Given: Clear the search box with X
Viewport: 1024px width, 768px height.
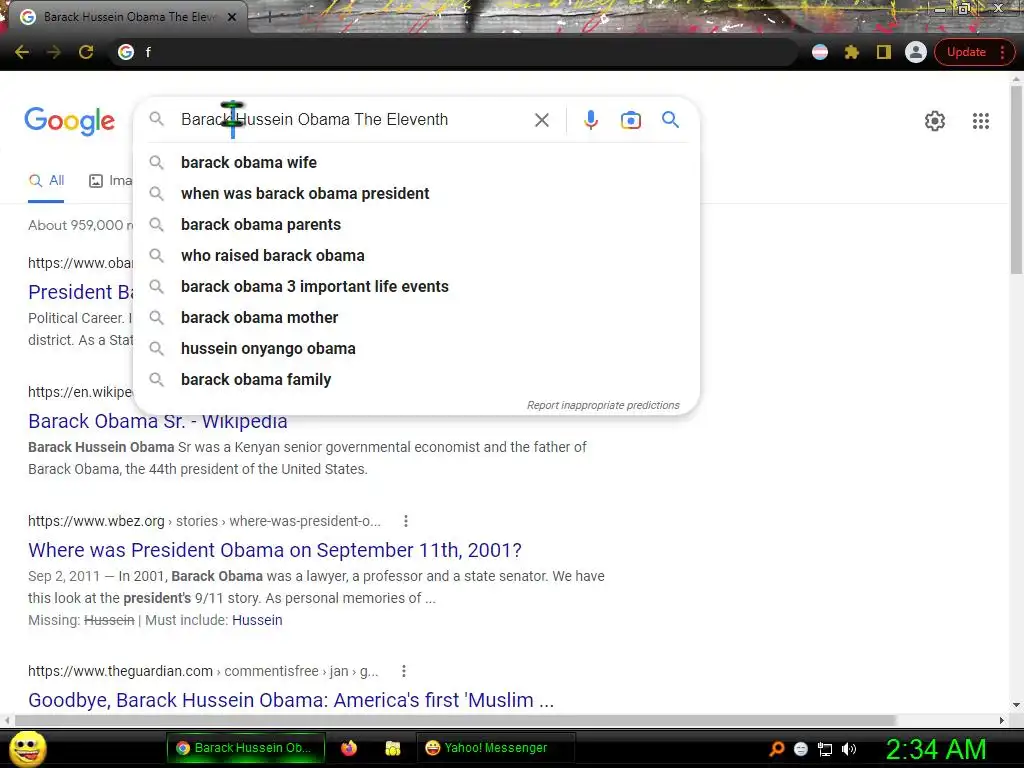Looking at the screenshot, I should 541,120.
